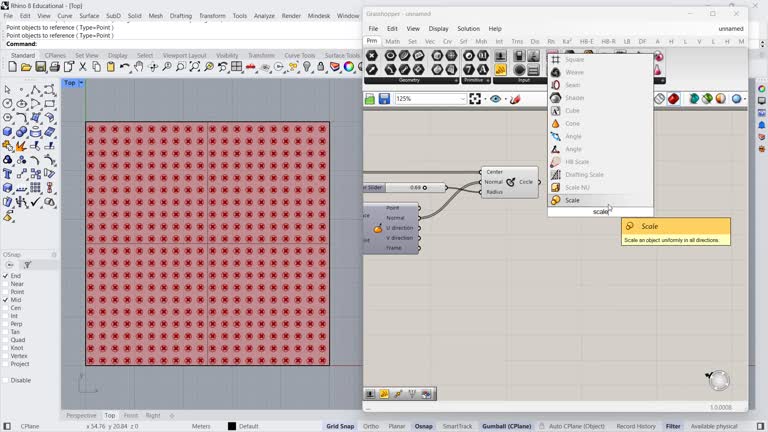
Task: Click the Undo arrow icon
Action: [125, 67]
